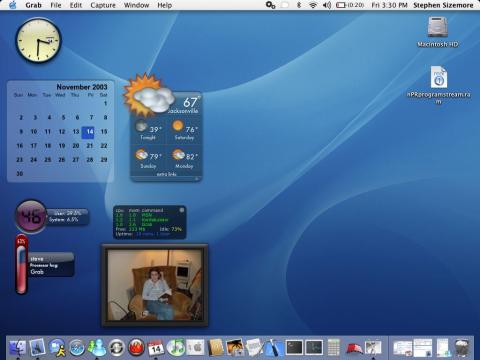Open System Preferences Apple logo icon
Image resolution: width=480 pixels, height=360 pixels.
195,348
